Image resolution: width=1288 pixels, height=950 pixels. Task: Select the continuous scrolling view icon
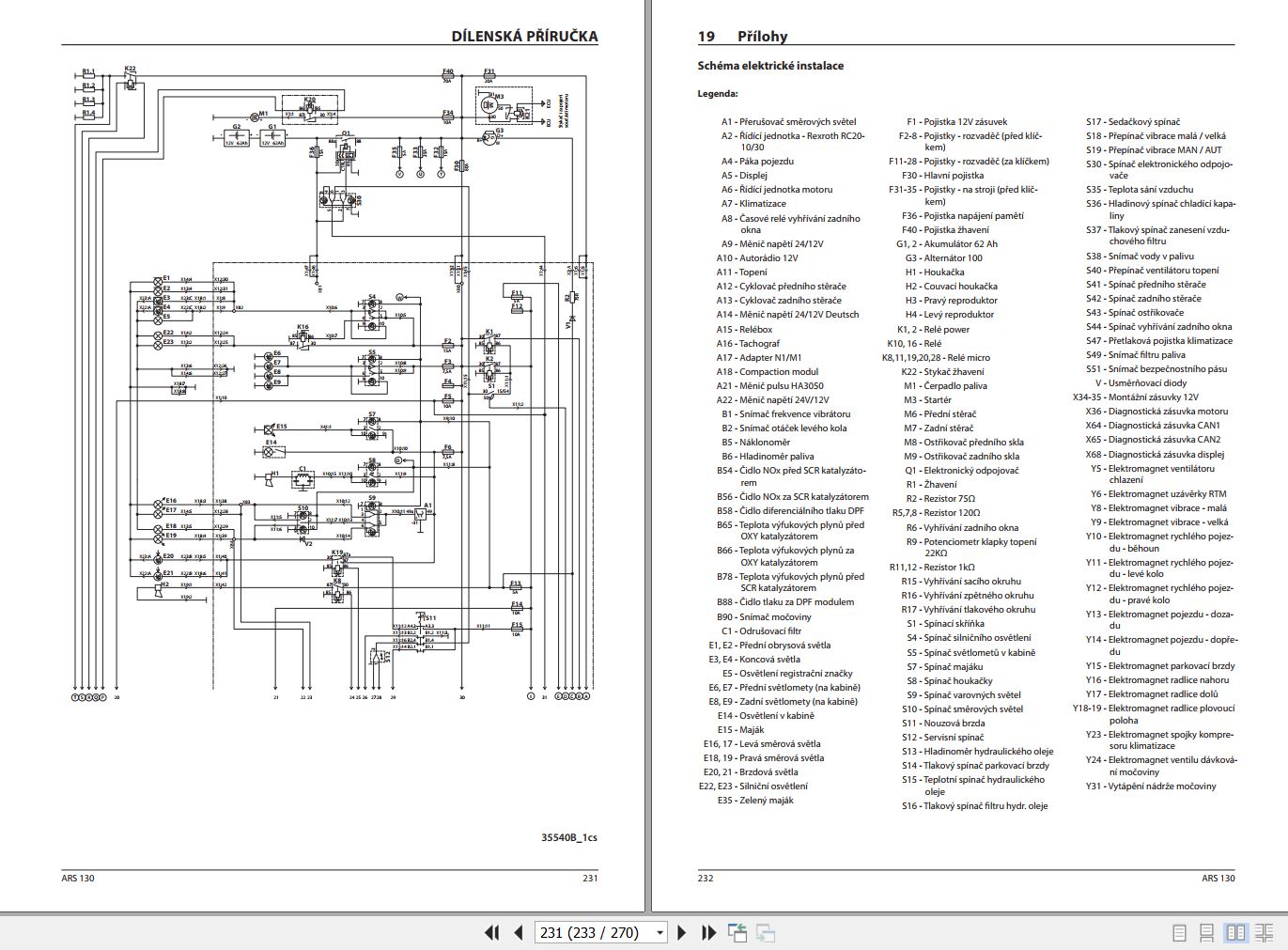pyautogui.click(x=1206, y=932)
